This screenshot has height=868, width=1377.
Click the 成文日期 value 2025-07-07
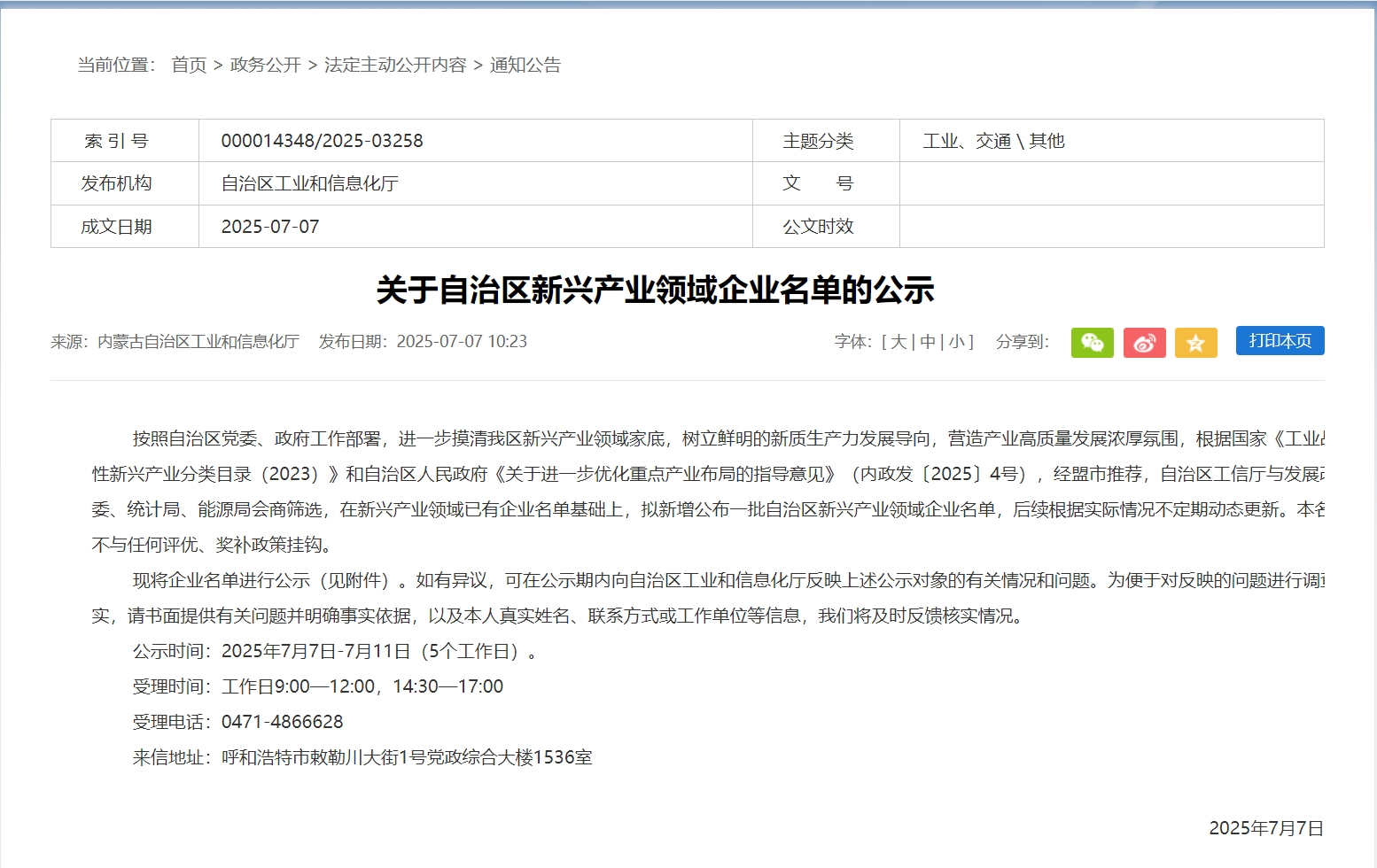(x=270, y=227)
